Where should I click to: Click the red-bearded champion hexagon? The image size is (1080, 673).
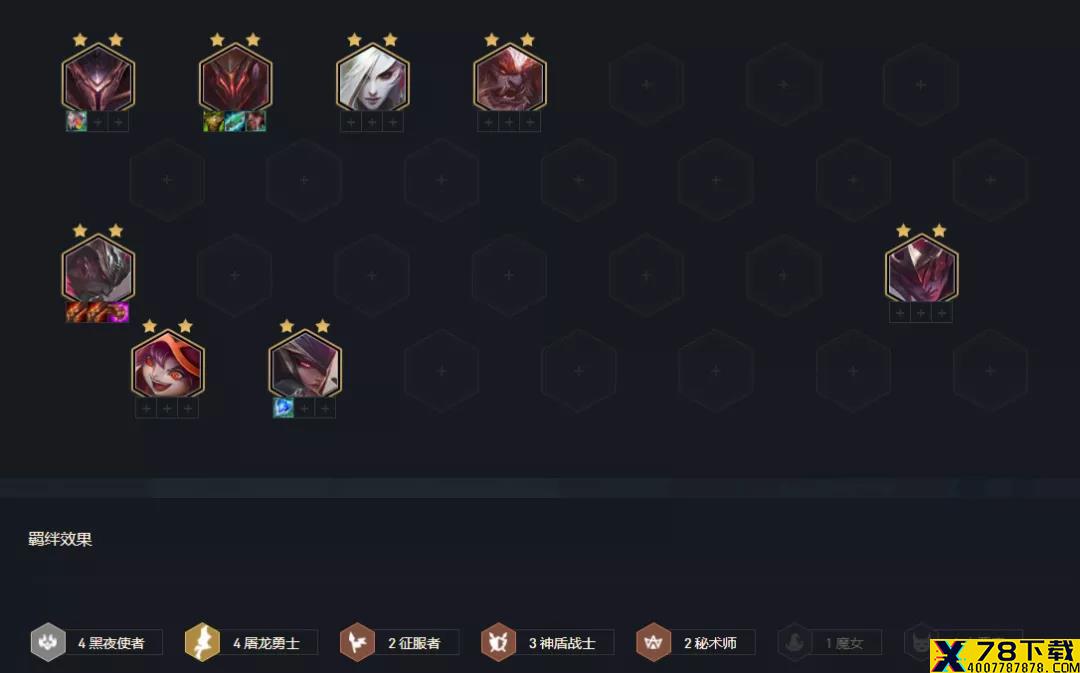pos(510,77)
